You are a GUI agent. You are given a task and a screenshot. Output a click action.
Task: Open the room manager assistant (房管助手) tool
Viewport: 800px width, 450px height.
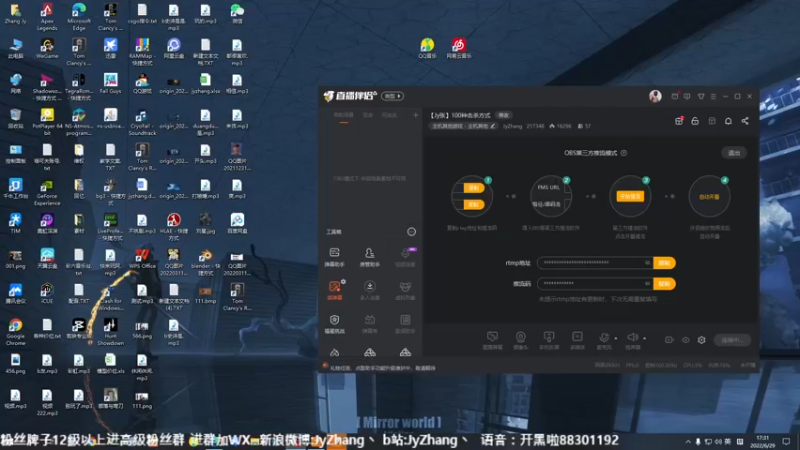pos(369,257)
